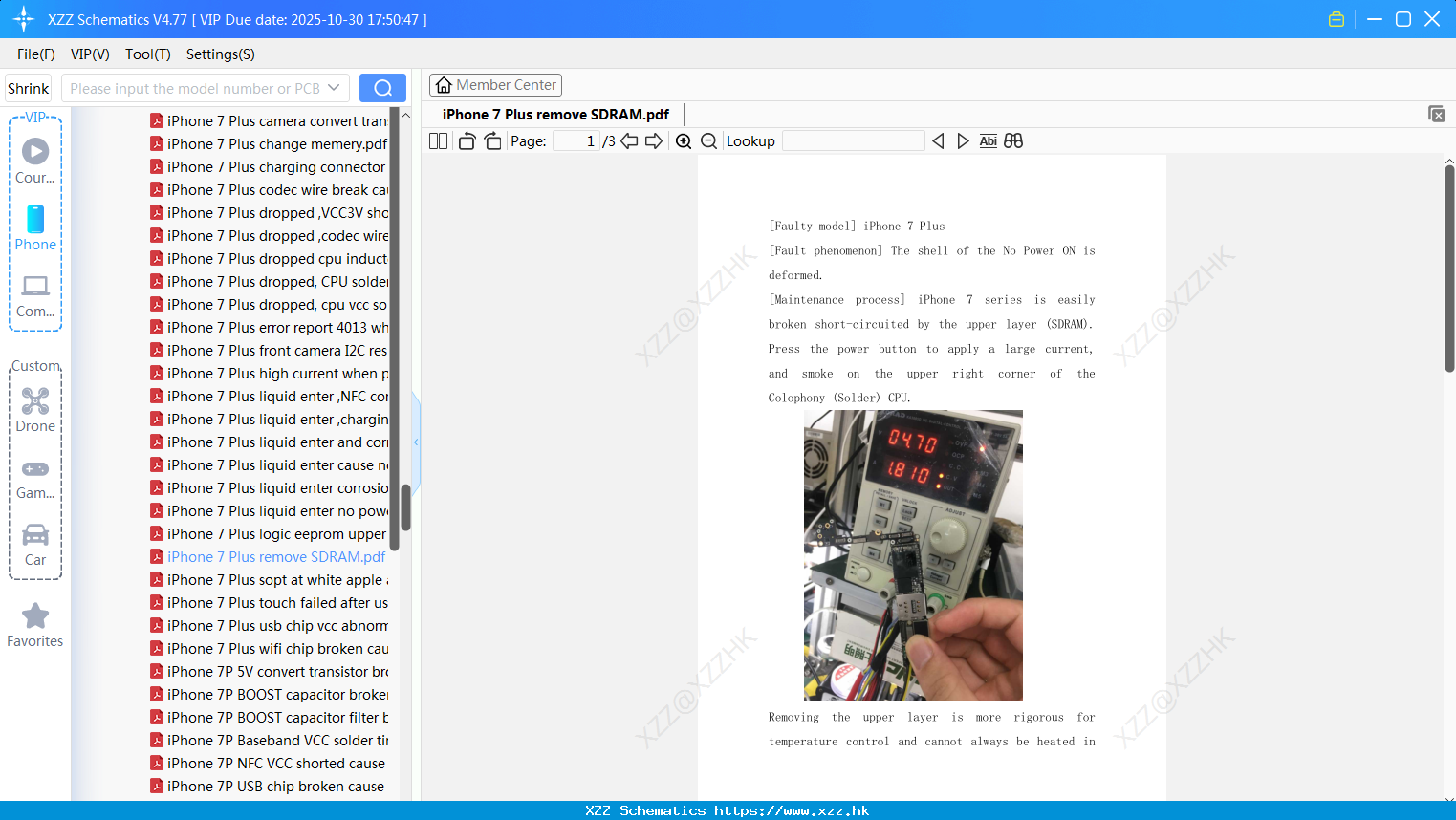This screenshot has height=820, width=1456.
Task: Open iPhone 7 Plus front camera I2C file
Action: [x=269, y=351]
